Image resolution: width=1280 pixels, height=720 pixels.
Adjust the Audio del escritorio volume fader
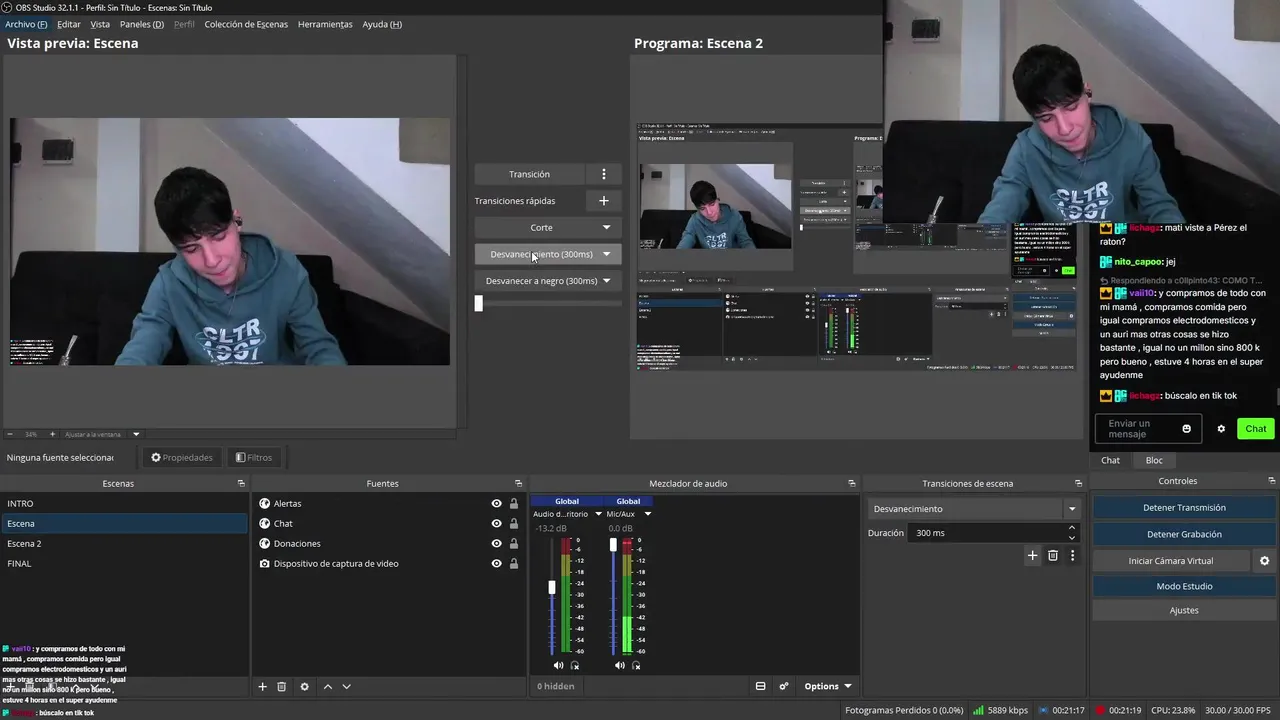tap(552, 588)
